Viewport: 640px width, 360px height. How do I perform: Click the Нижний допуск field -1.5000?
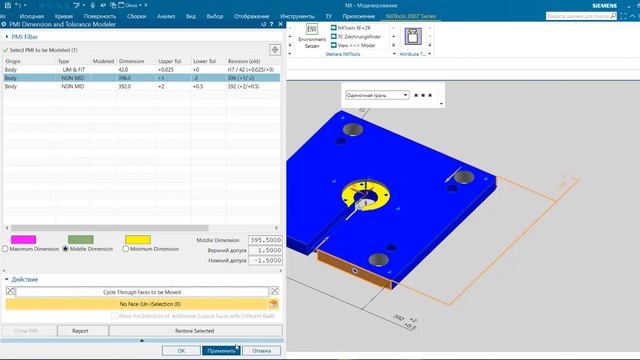[265, 260]
